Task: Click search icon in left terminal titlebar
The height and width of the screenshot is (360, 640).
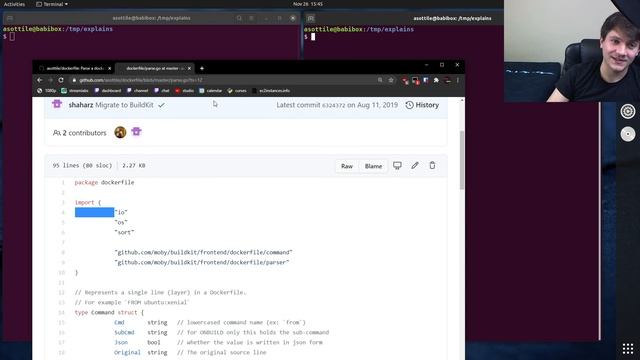Action: point(239,18)
